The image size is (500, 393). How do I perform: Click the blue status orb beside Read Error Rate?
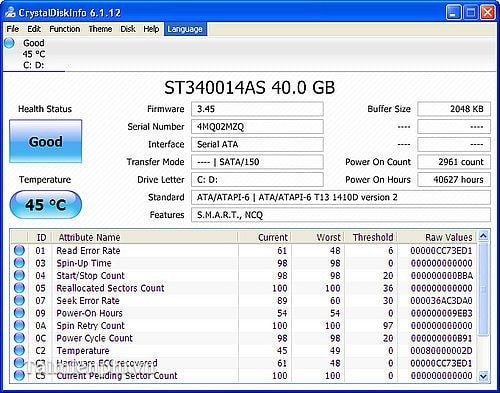(x=19, y=250)
